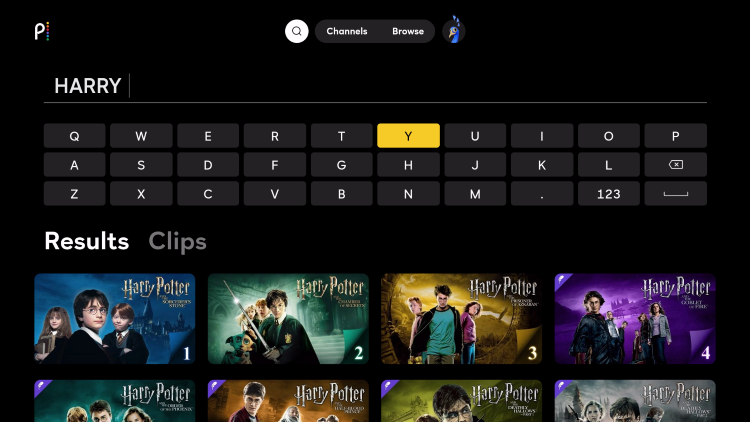Viewport: 750px width, 422px height.
Task: Hit the backspace delete key
Action: click(675, 165)
